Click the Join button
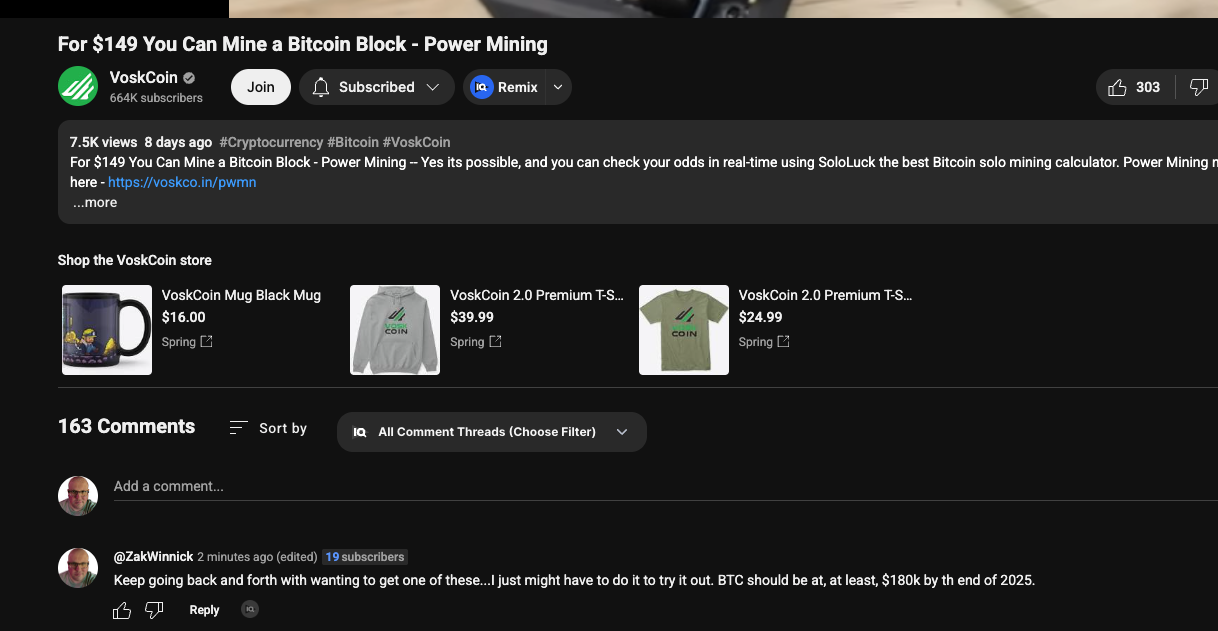1218x631 pixels. pyautogui.click(x=261, y=87)
